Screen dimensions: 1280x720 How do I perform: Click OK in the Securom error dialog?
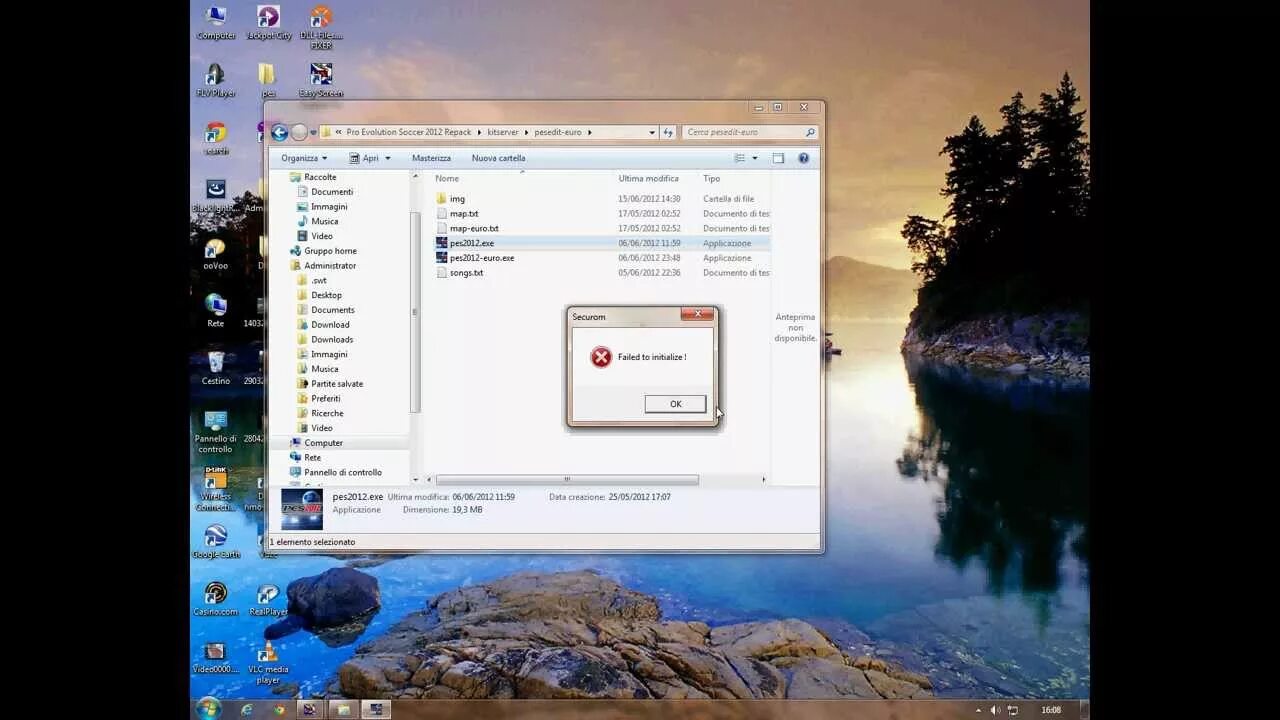[675, 404]
